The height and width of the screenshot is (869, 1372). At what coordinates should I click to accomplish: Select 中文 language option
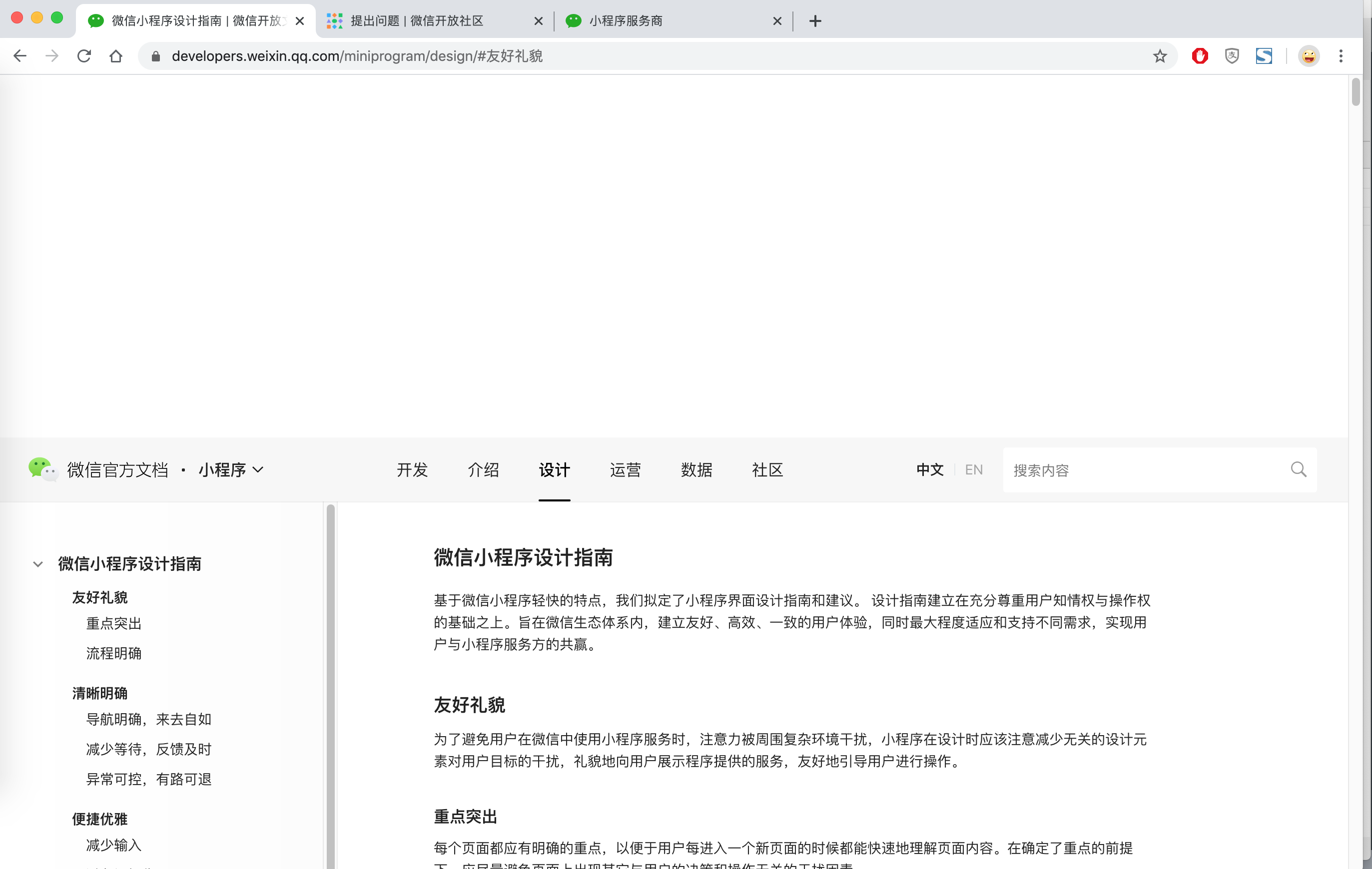[x=930, y=470]
